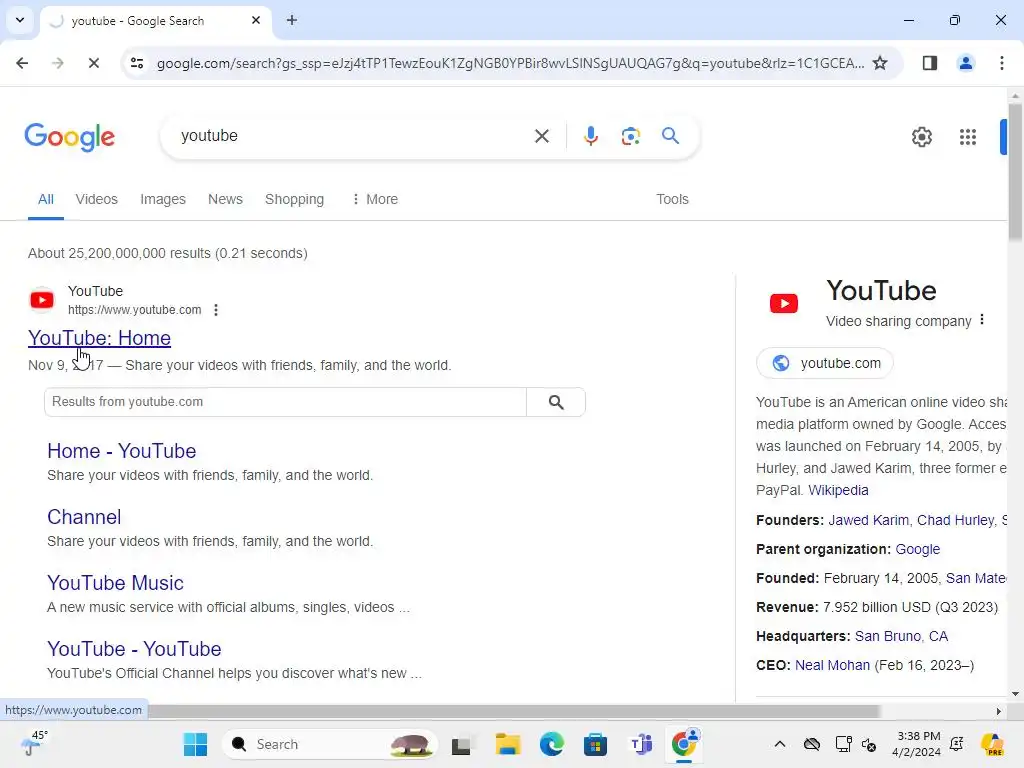Open the clock showing 3:38 PM
1024x768 pixels.
[917, 744]
